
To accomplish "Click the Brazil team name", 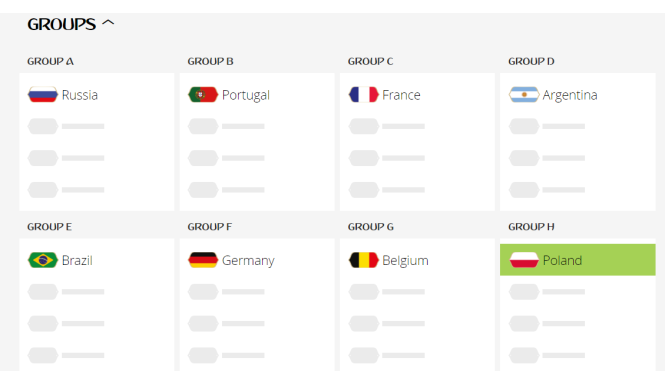I will [77, 260].
